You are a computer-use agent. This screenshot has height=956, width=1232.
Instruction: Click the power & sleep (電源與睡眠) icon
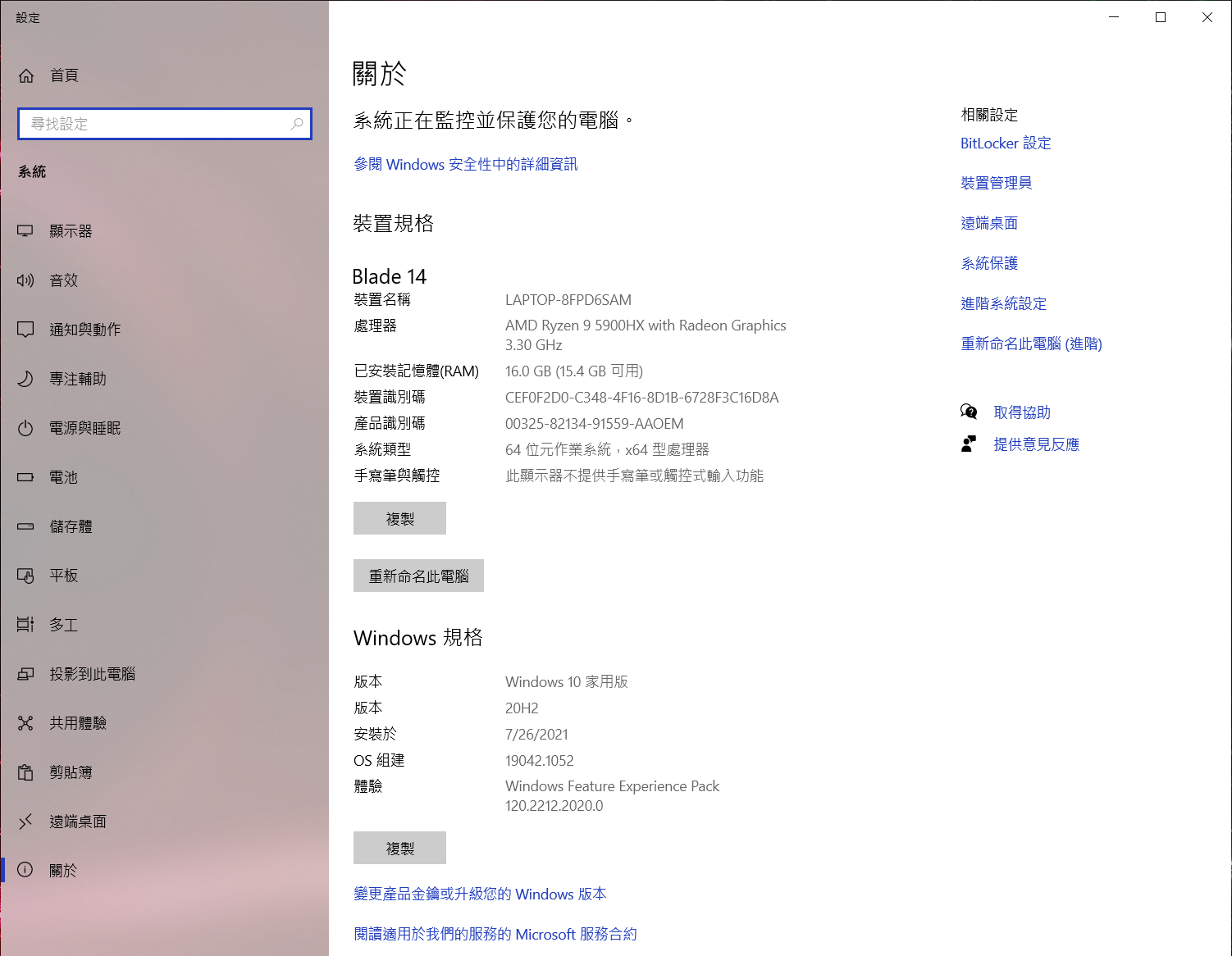25,428
